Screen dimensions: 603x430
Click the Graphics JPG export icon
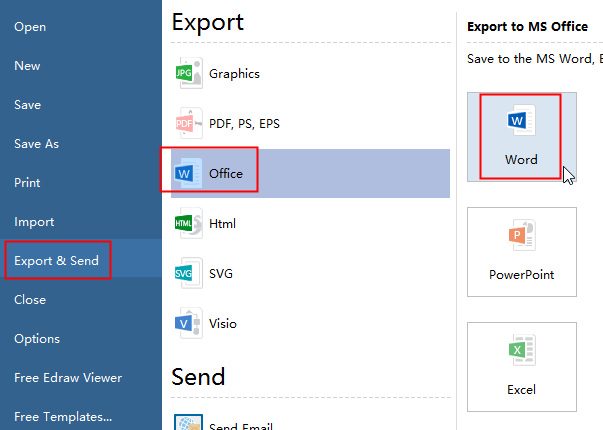pyautogui.click(x=189, y=73)
